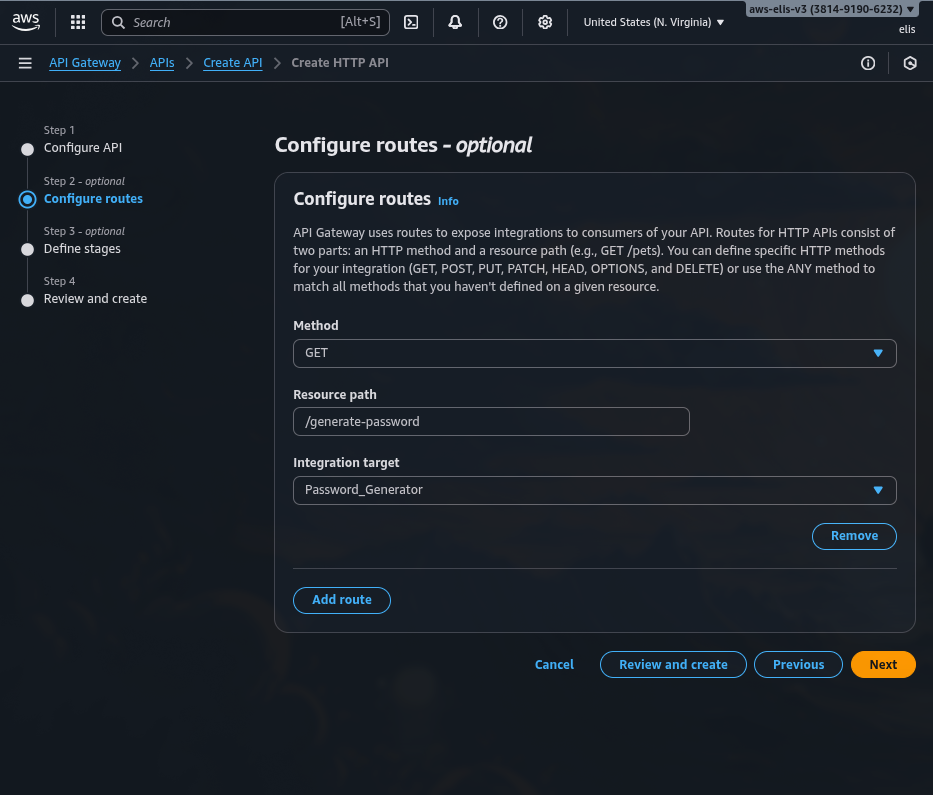Image resolution: width=933 pixels, height=795 pixels.
Task: Expand the Integration target dropdown
Action: pyautogui.click(x=594, y=490)
